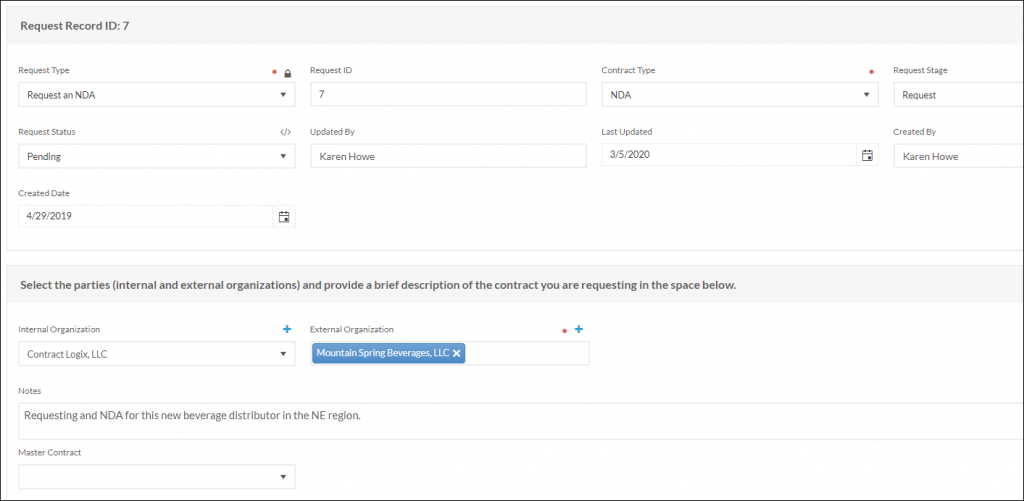Click the Updated By field showing Karen Howe
This screenshot has height=501, width=1024.
point(447,156)
